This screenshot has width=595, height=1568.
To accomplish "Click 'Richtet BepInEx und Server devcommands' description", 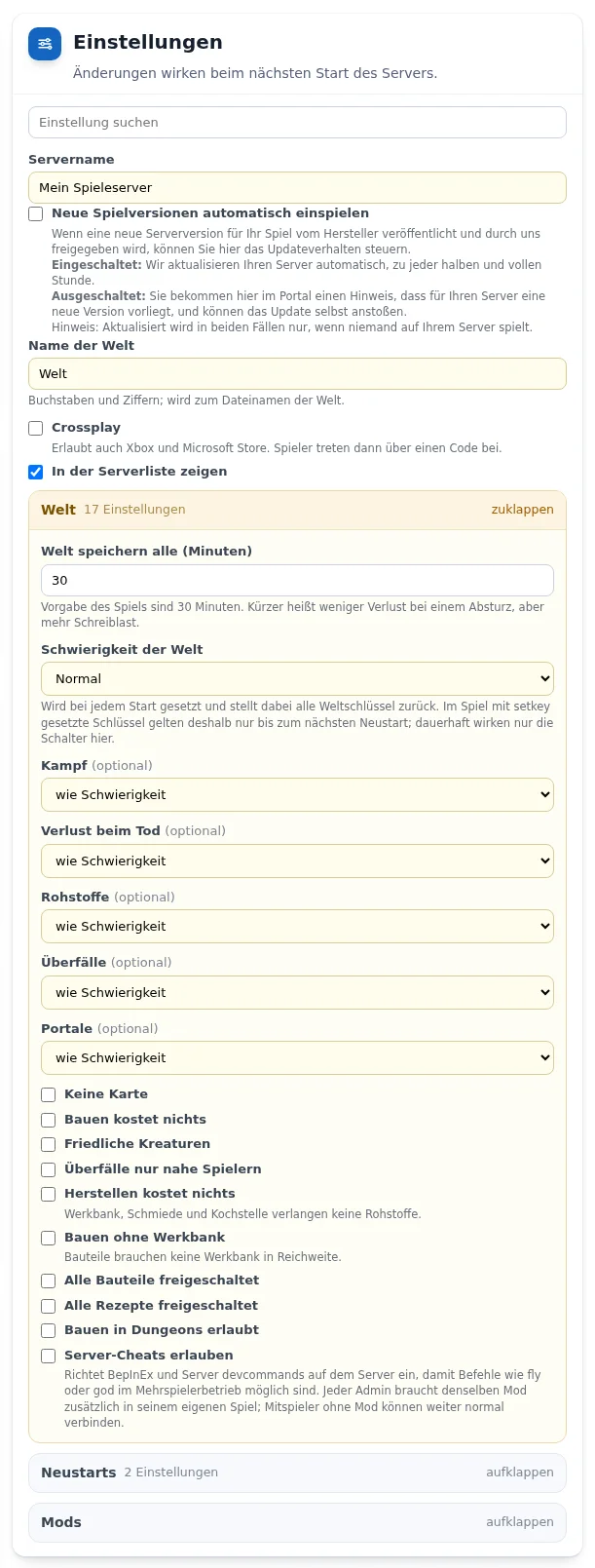I will (303, 1398).
